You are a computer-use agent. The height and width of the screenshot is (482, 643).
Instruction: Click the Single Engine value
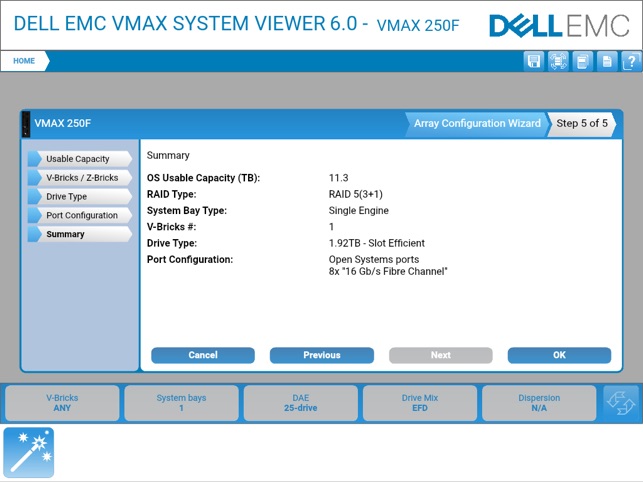[358, 210]
